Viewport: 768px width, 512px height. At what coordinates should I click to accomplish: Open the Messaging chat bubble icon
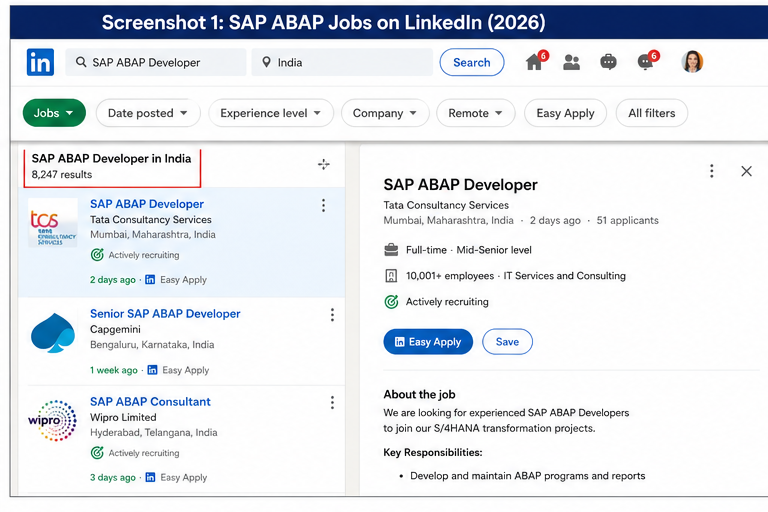[x=648, y=62]
